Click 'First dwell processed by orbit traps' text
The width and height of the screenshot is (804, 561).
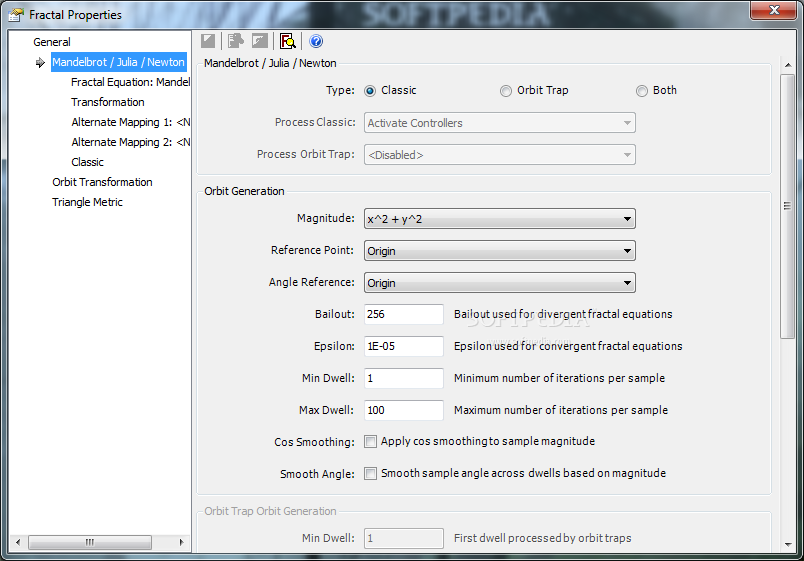pos(542,538)
